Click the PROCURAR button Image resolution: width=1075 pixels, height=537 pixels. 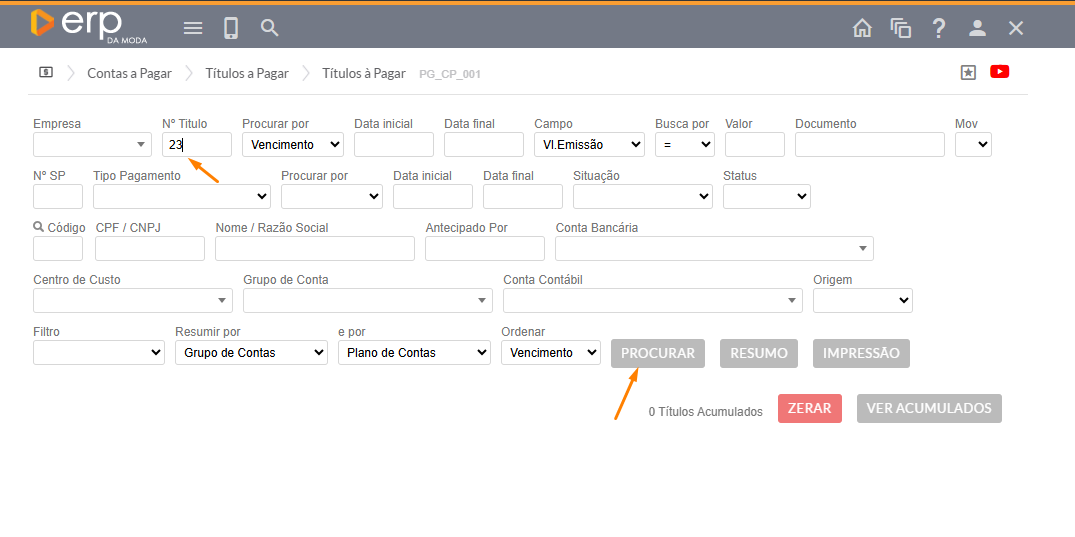658,353
